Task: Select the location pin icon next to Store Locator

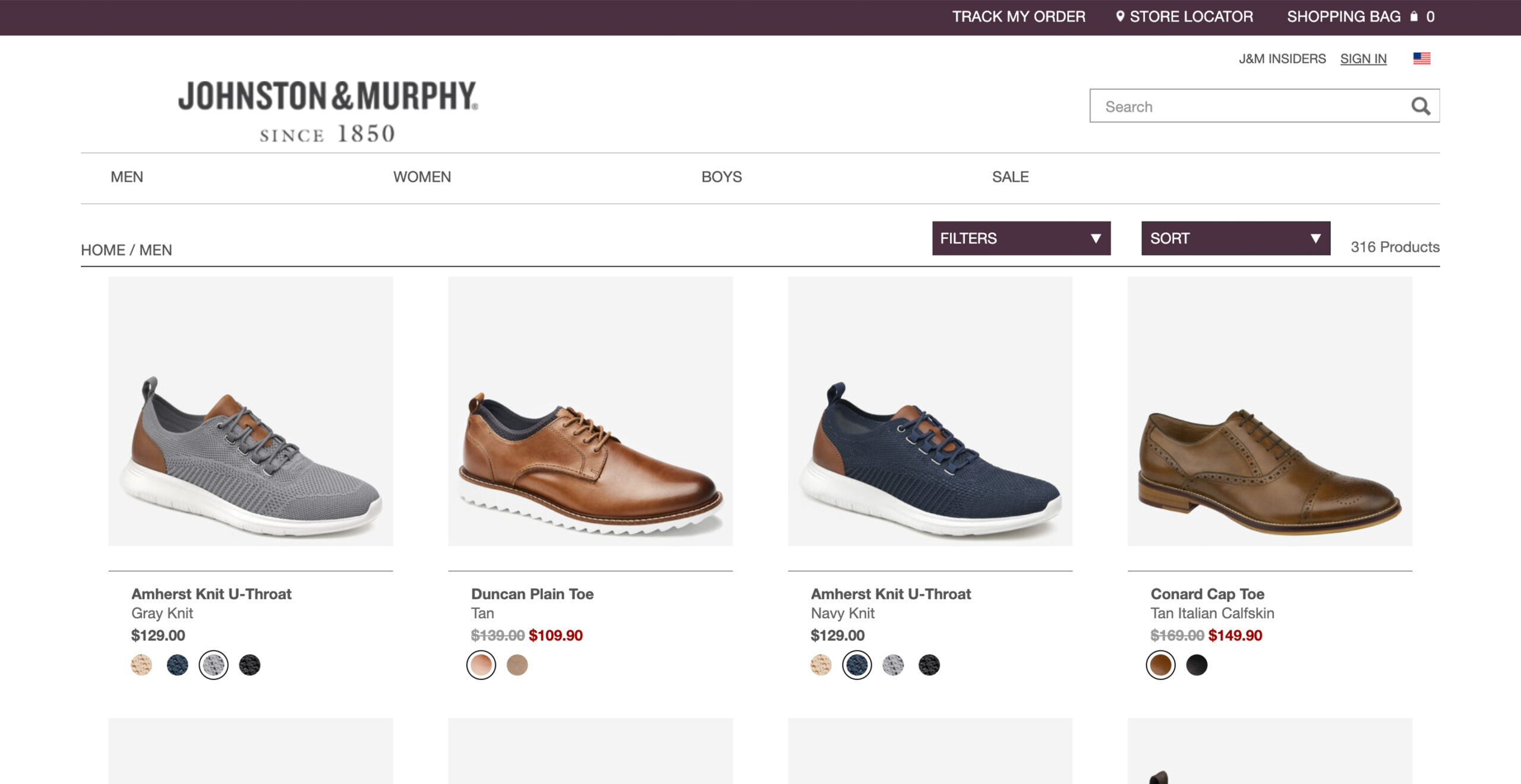Action: pyautogui.click(x=1119, y=16)
